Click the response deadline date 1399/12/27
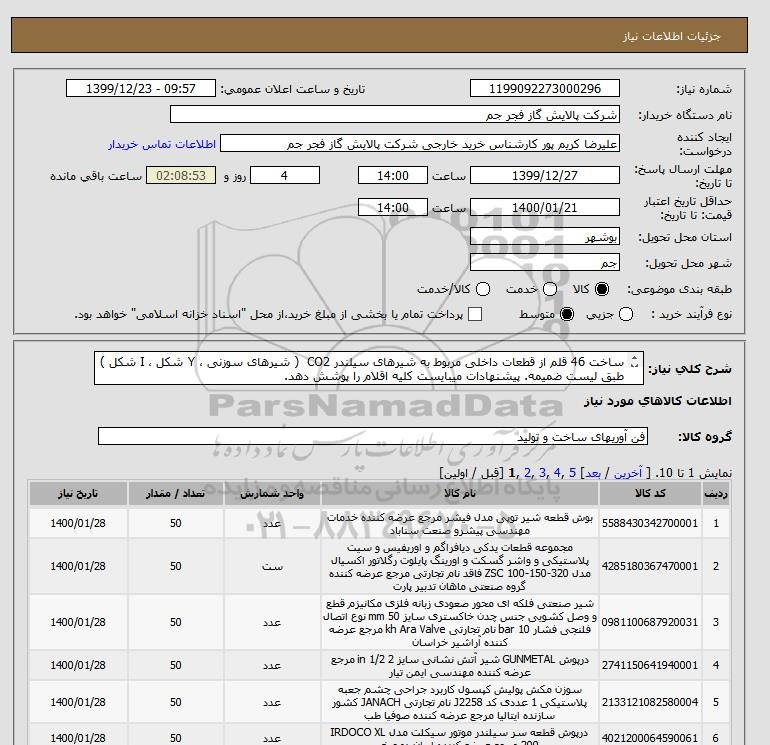Viewport: 770px width, 745px height. (x=545, y=175)
